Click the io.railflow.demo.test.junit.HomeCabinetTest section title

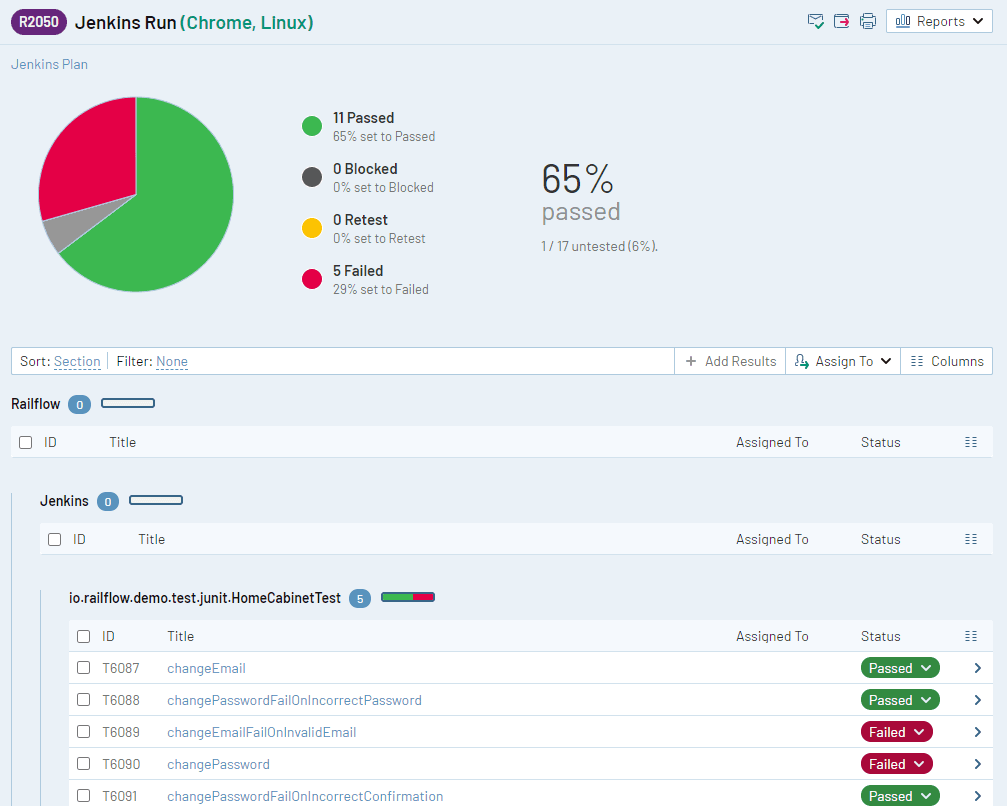click(x=205, y=598)
